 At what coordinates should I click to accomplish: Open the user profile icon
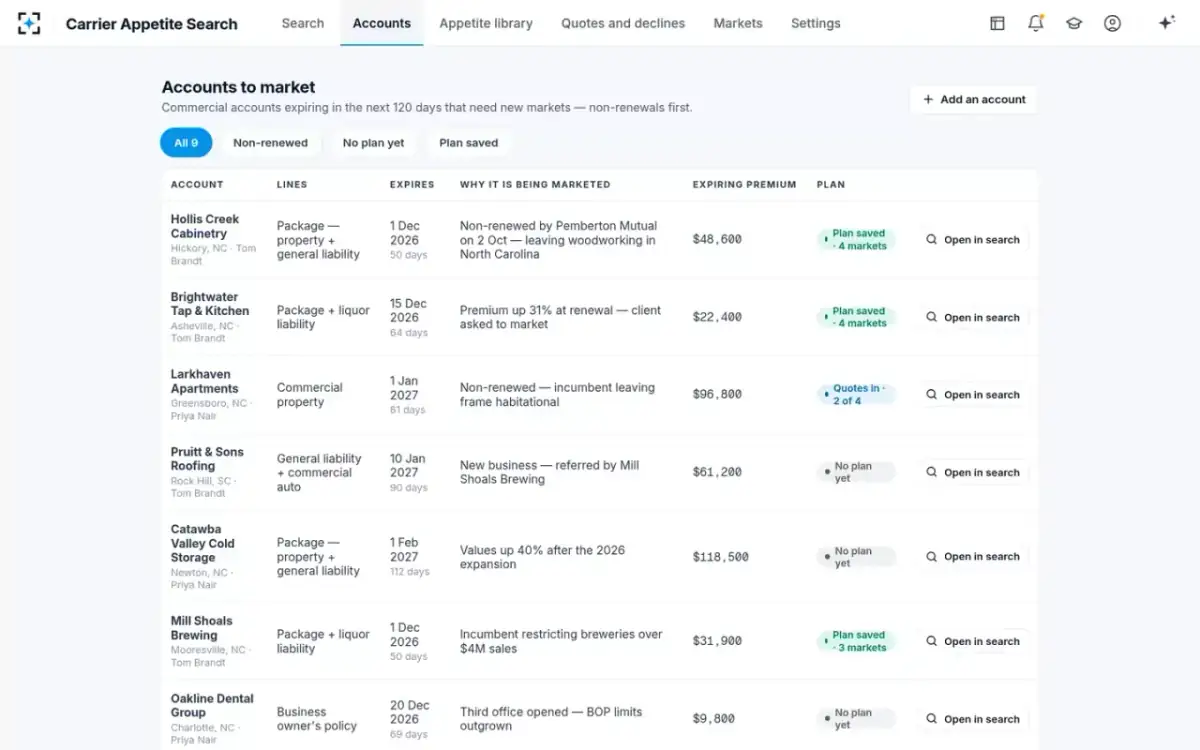(1112, 23)
